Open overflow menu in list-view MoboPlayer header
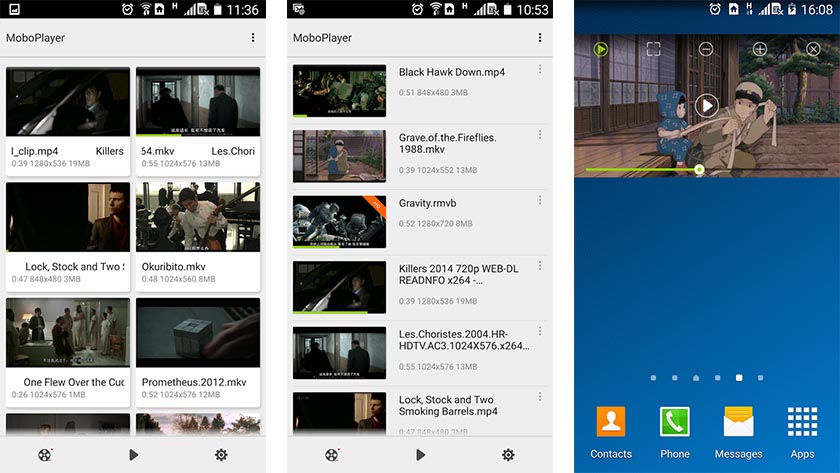Image resolution: width=840 pixels, height=473 pixels. [x=540, y=37]
